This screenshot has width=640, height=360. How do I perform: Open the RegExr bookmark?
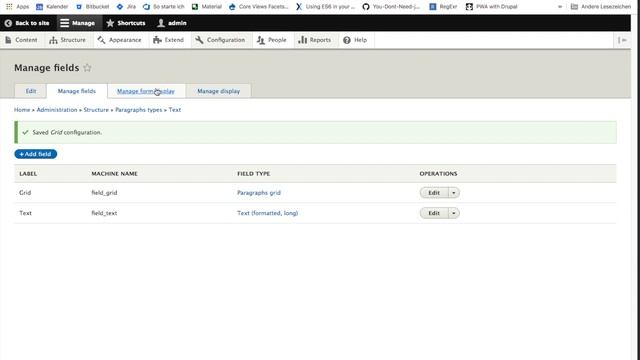(x=443, y=7)
